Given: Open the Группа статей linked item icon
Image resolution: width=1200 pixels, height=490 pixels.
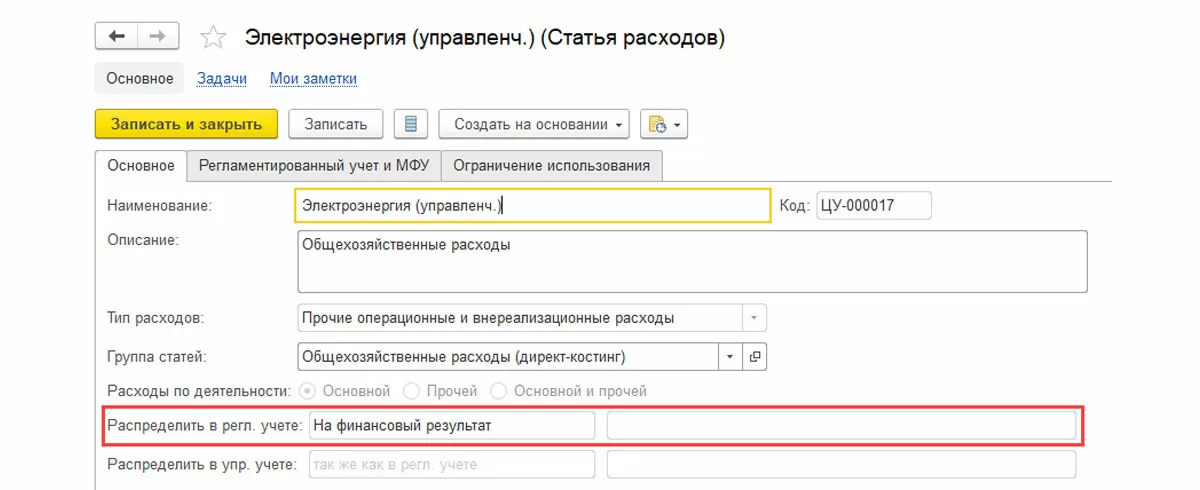Looking at the screenshot, I should click(755, 356).
